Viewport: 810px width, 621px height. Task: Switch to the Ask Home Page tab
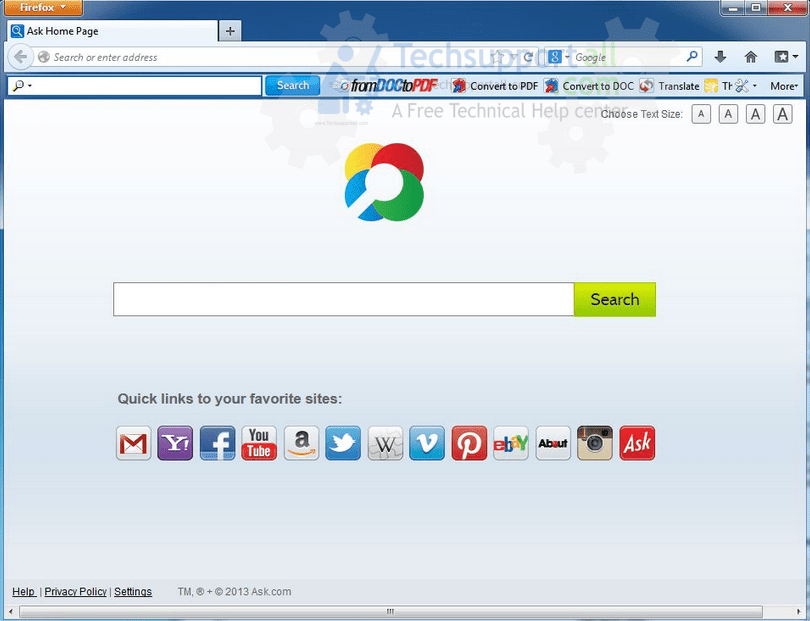(x=112, y=32)
